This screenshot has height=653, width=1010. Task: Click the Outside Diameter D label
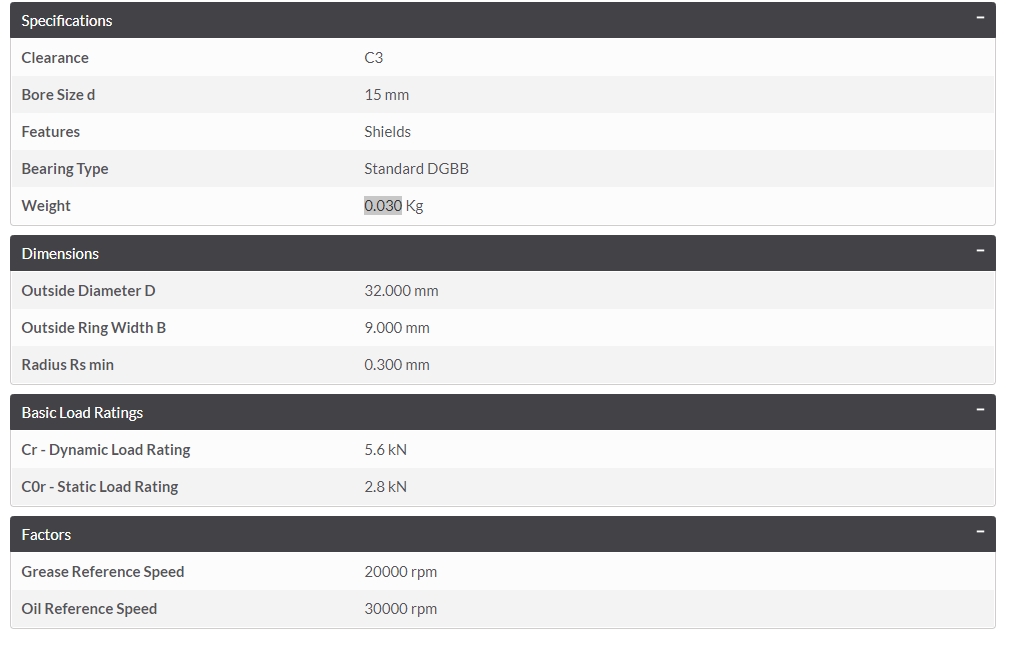coord(88,291)
